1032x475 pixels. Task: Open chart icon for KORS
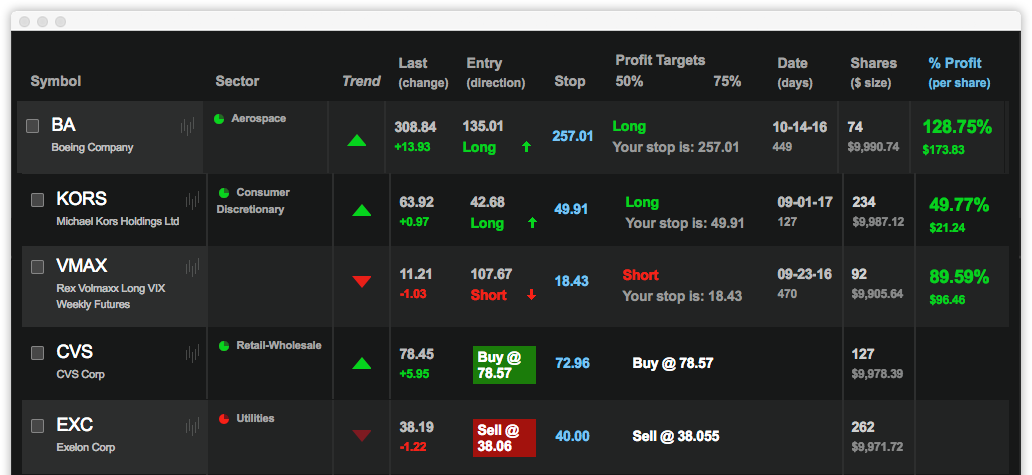tap(193, 200)
